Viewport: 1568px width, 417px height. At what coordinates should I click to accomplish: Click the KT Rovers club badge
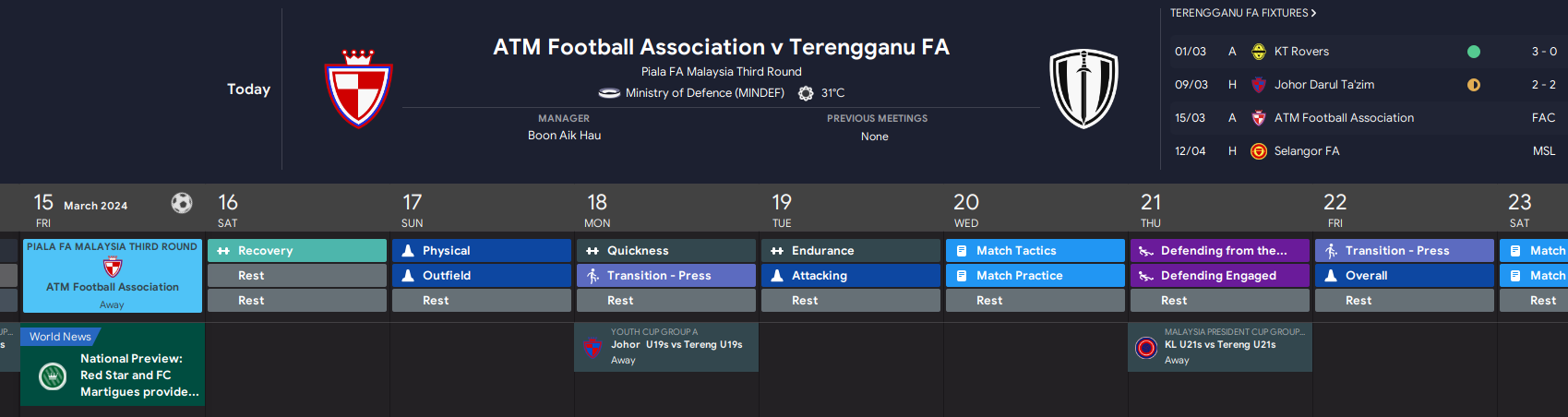[x=1258, y=52]
